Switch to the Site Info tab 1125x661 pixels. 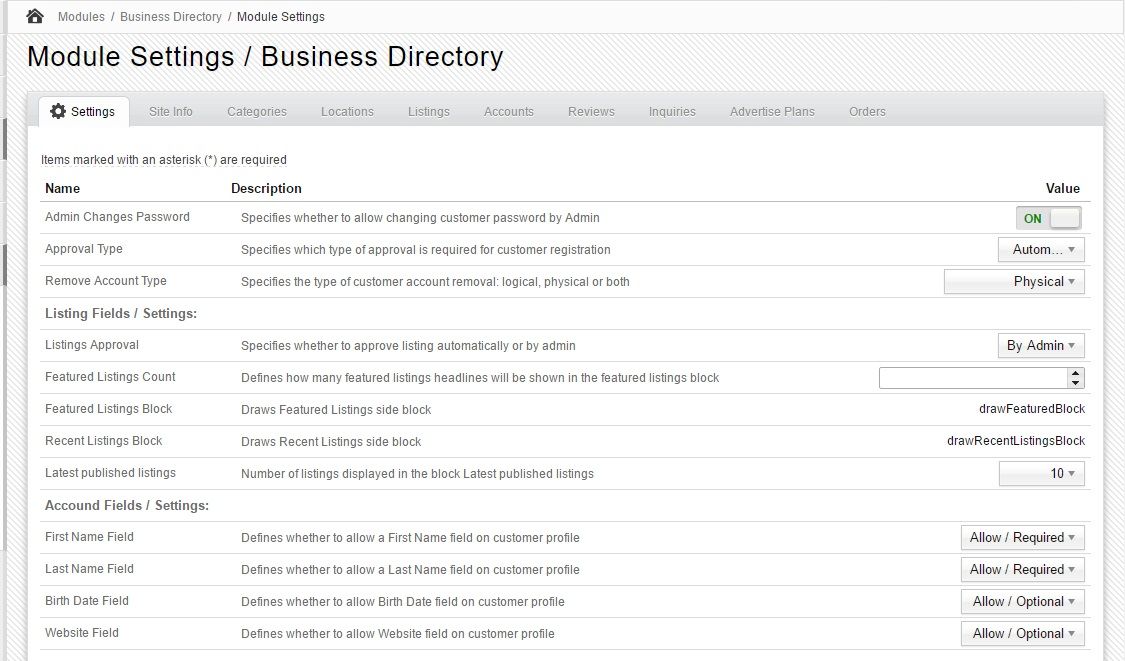[x=171, y=111]
